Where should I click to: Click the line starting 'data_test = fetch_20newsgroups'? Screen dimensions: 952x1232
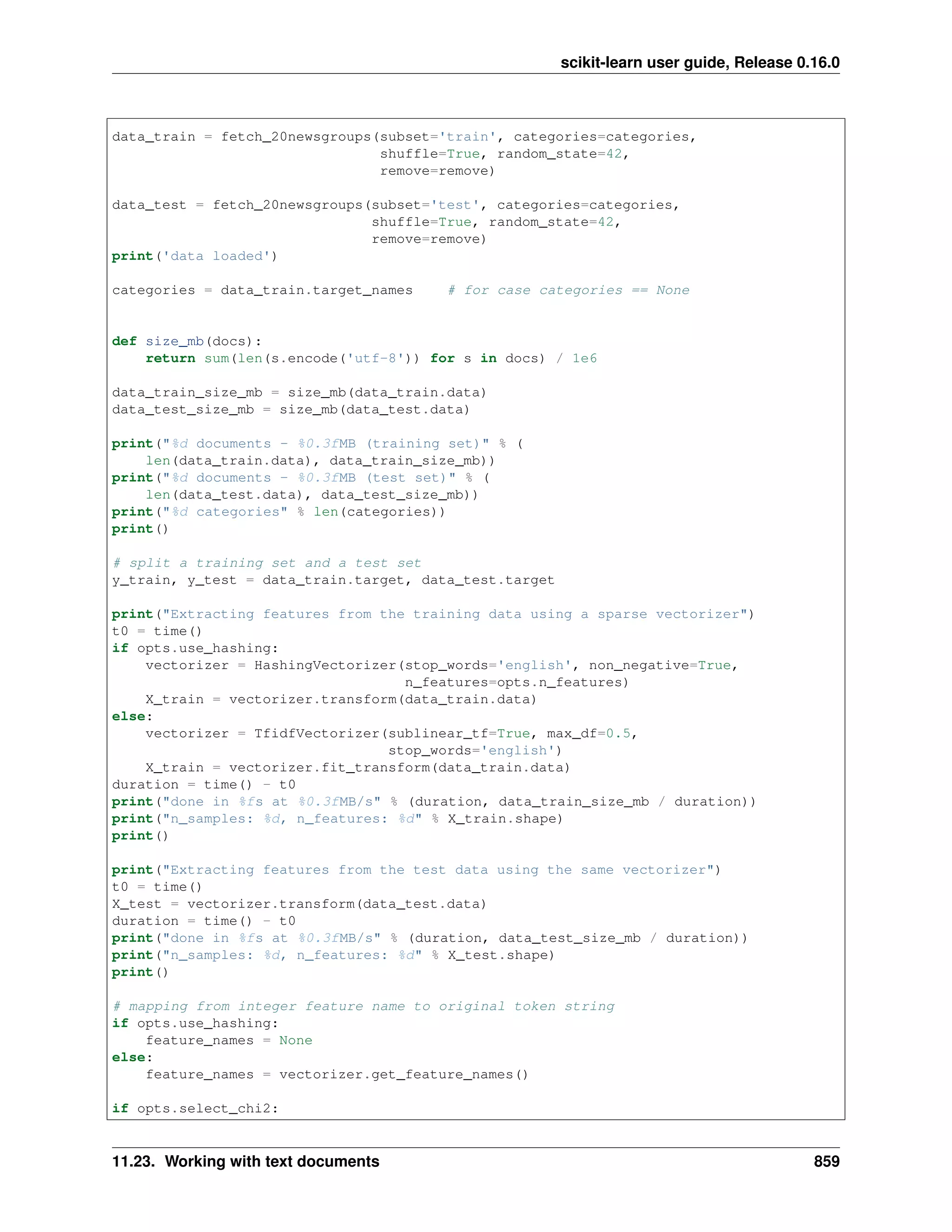[396, 205]
